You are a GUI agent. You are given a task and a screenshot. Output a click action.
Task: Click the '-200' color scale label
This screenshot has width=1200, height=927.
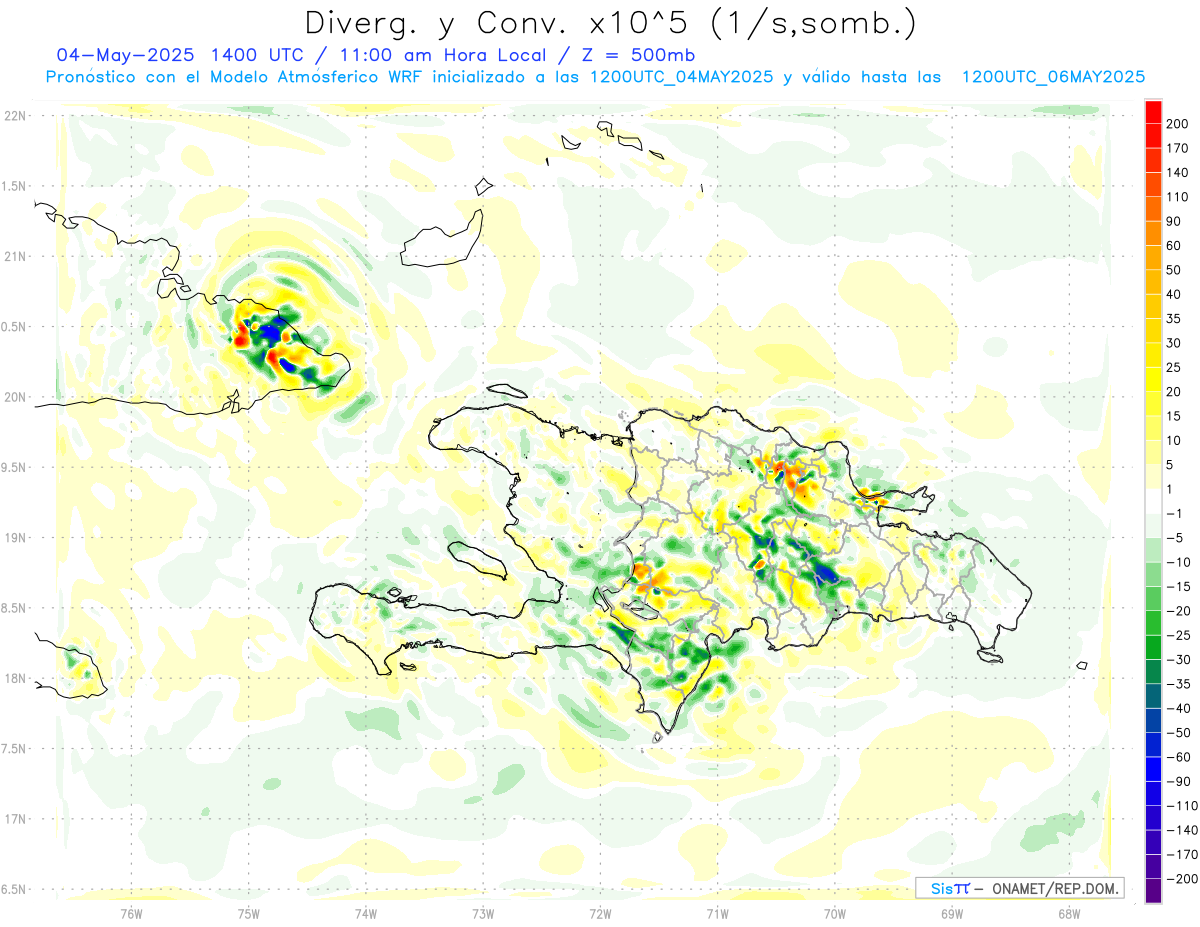click(1183, 879)
